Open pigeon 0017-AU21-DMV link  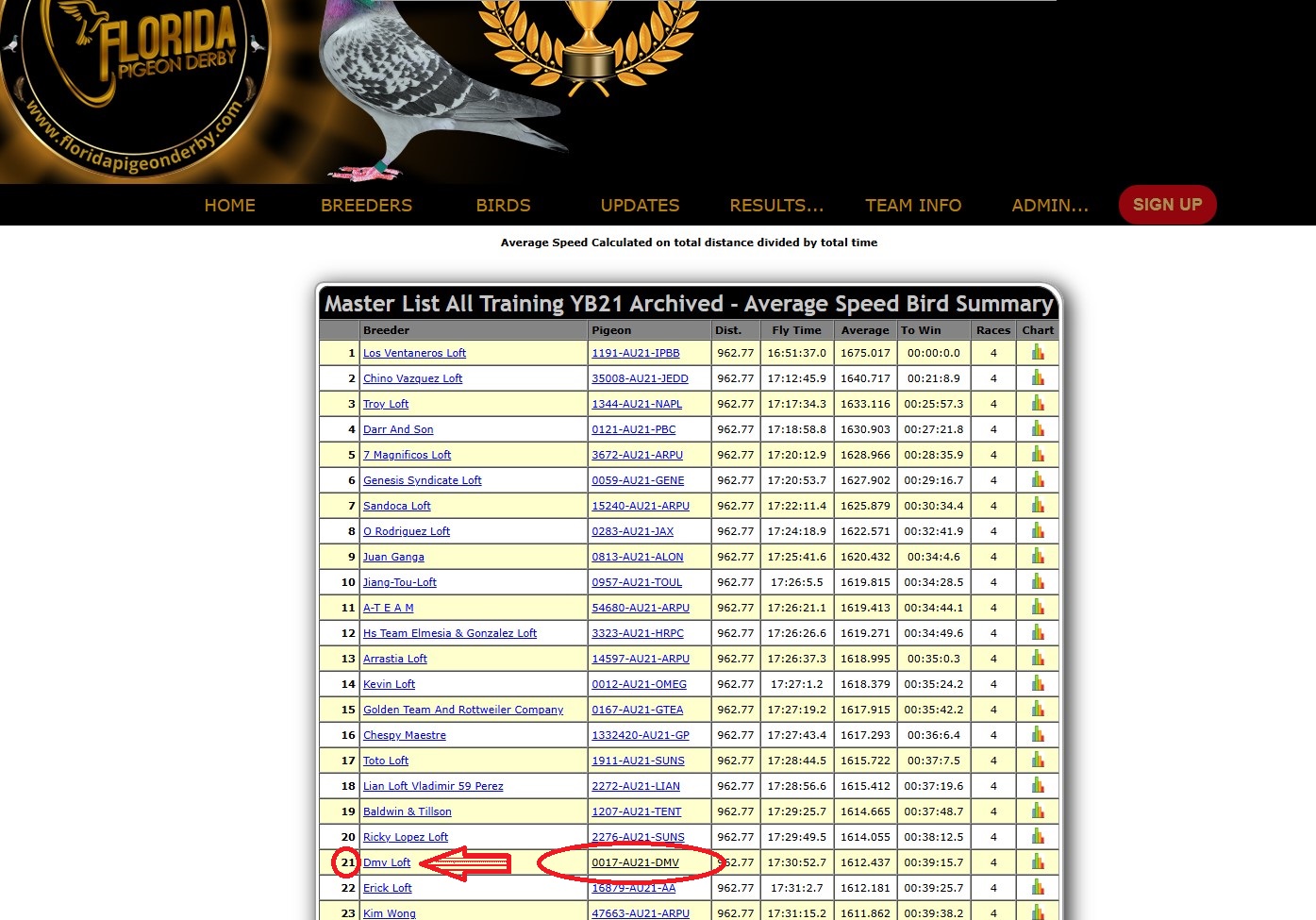point(635,862)
